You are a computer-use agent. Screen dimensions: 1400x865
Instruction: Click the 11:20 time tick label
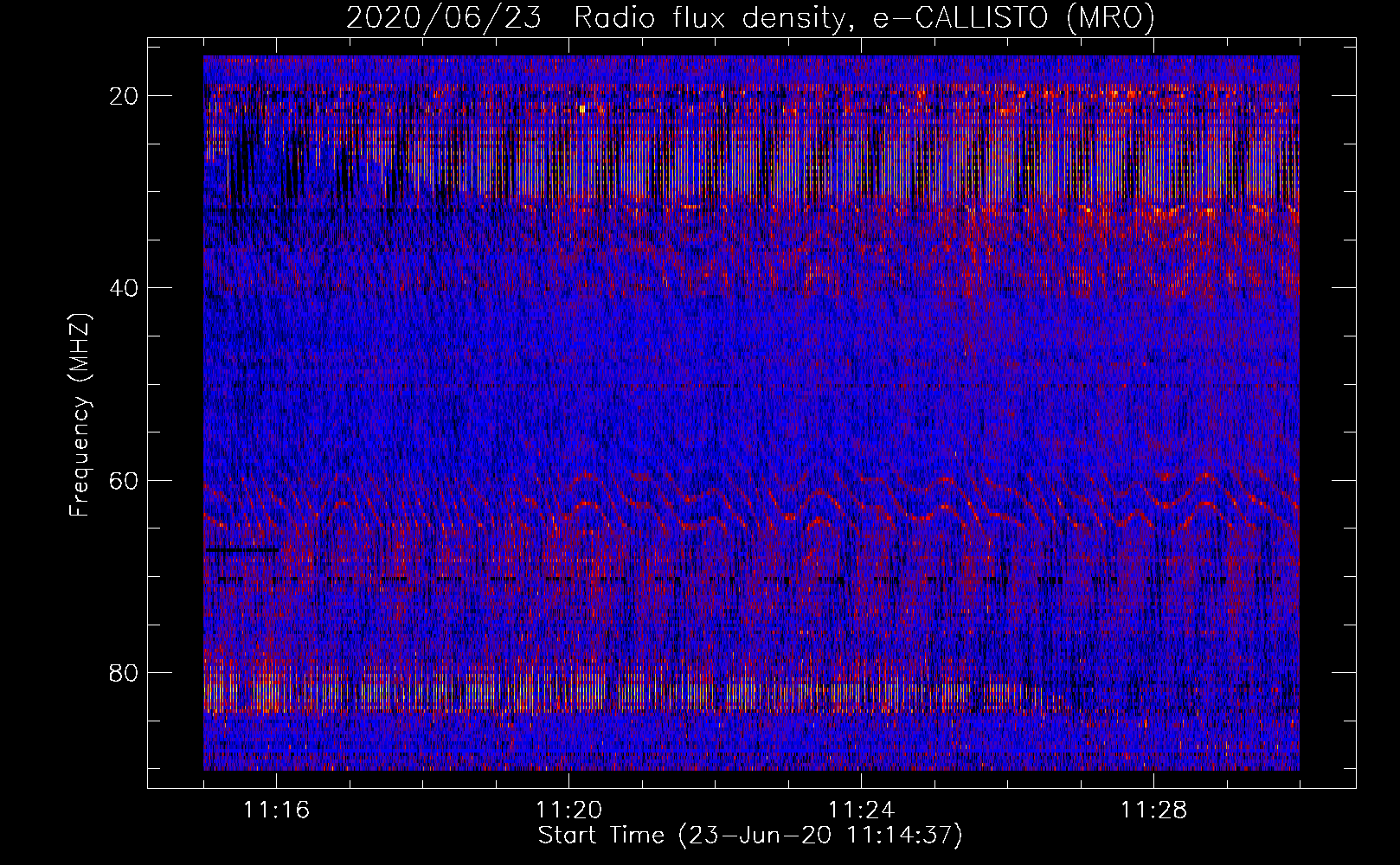(x=568, y=811)
